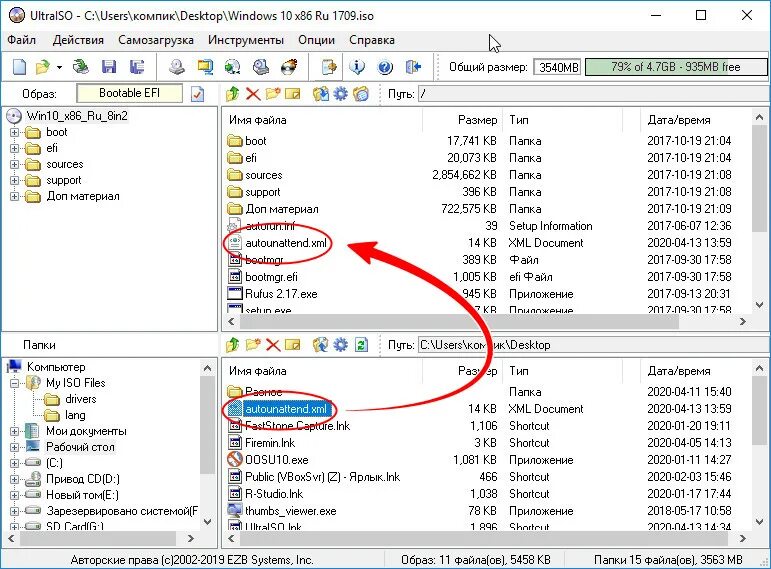Click the Bootable EFI image type field
Image resolution: width=771 pixels, height=569 pixels.
point(129,93)
